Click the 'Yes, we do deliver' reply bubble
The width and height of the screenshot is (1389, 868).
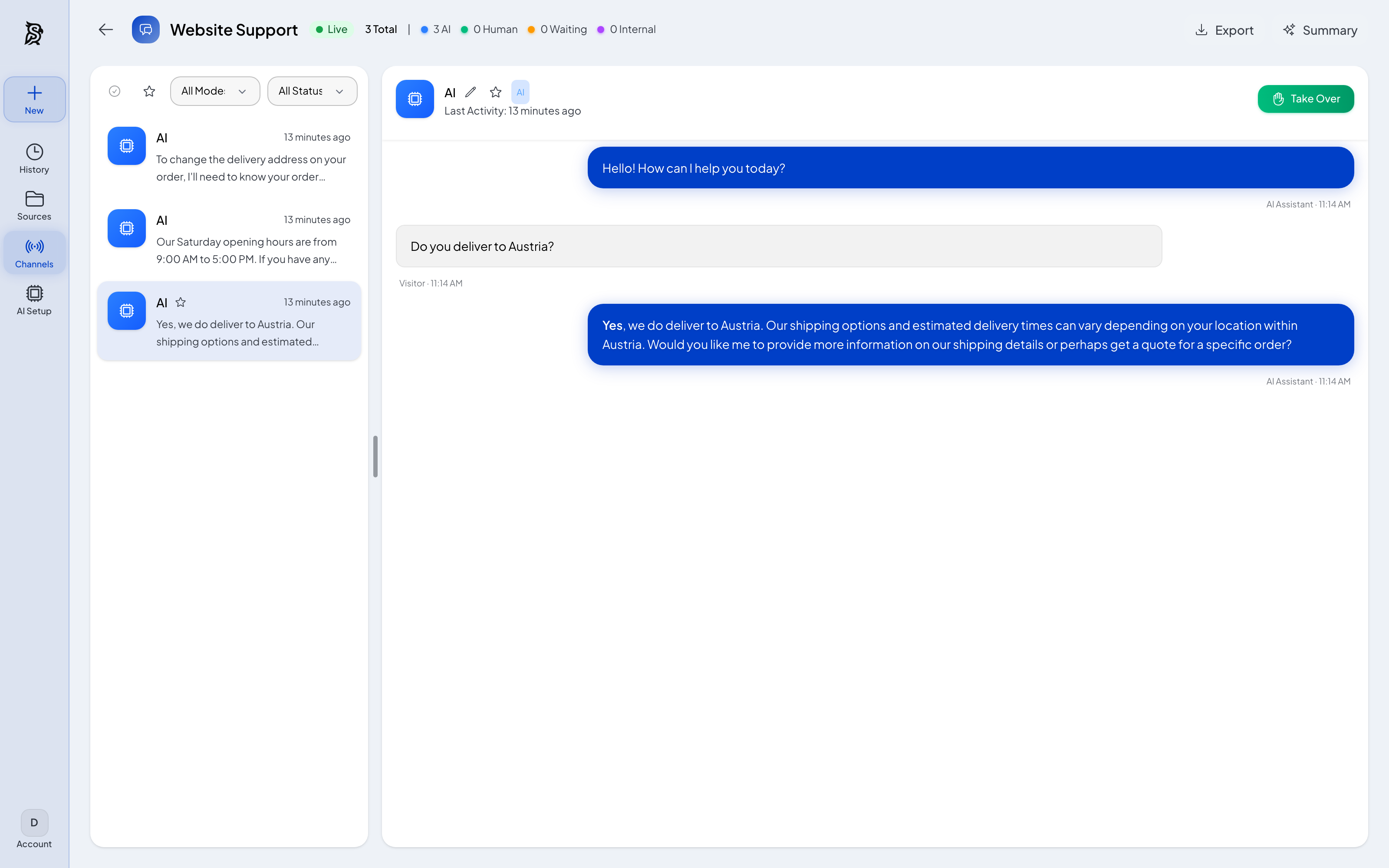pyautogui.click(x=971, y=335)
